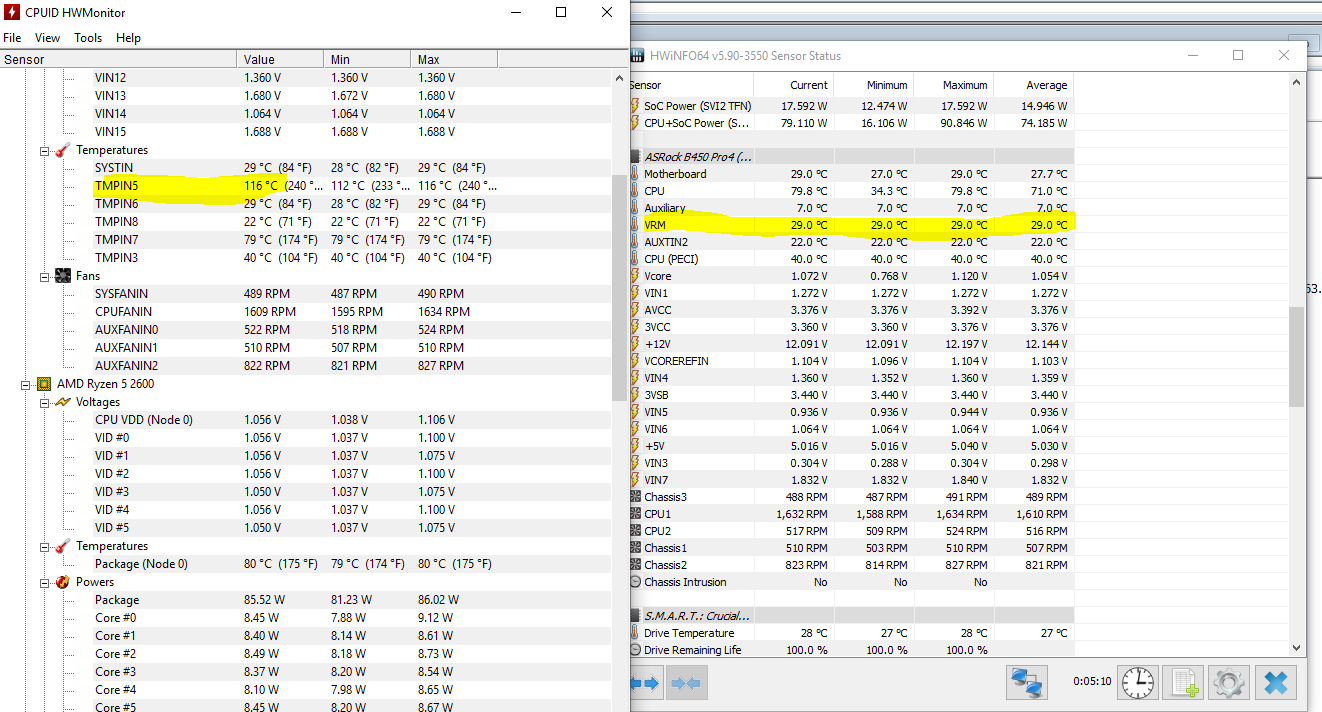1322x712 pixels.
Task: Click the CPU chip icon for AMD Ryzen 5 2600
Action: [44, 384]
